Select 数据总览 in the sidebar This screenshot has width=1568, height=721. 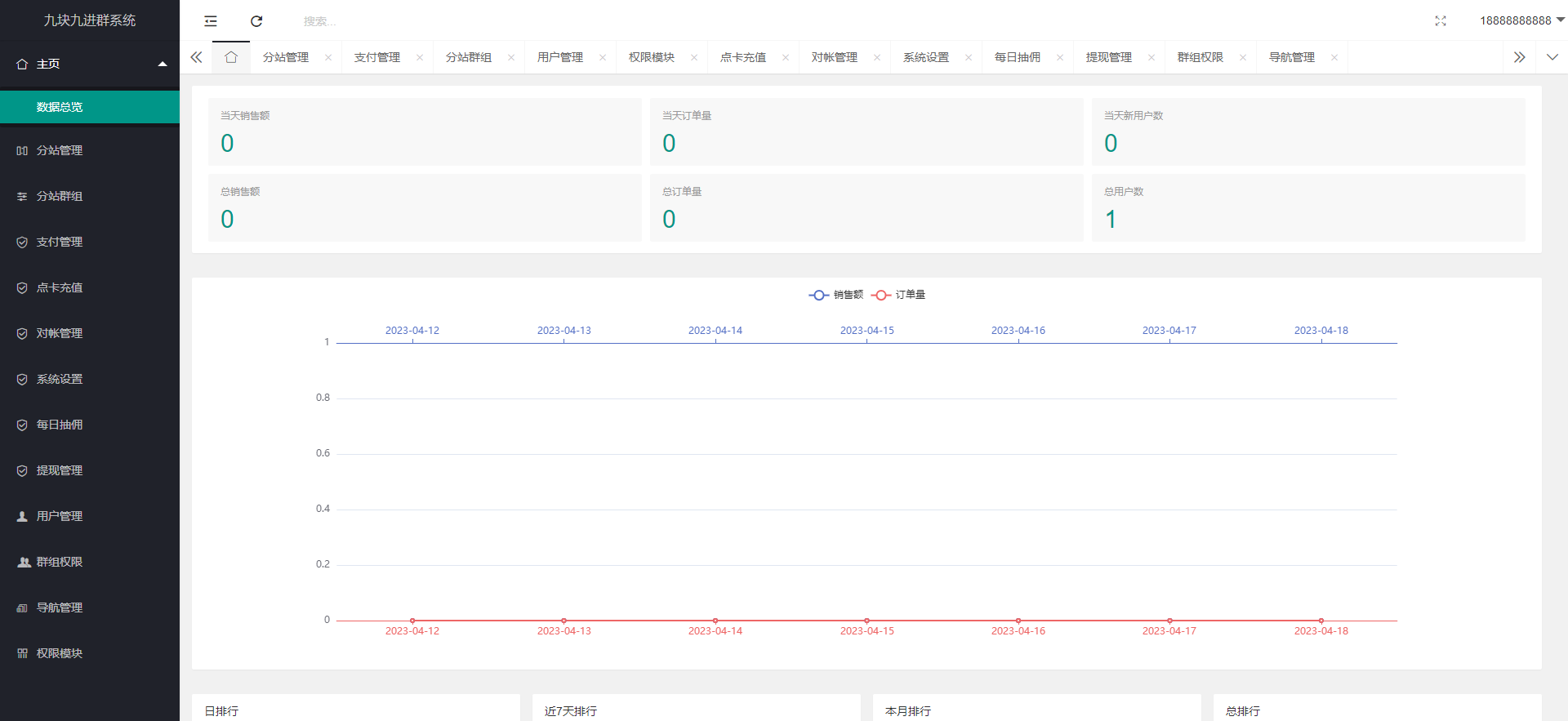tap(90, 107)
